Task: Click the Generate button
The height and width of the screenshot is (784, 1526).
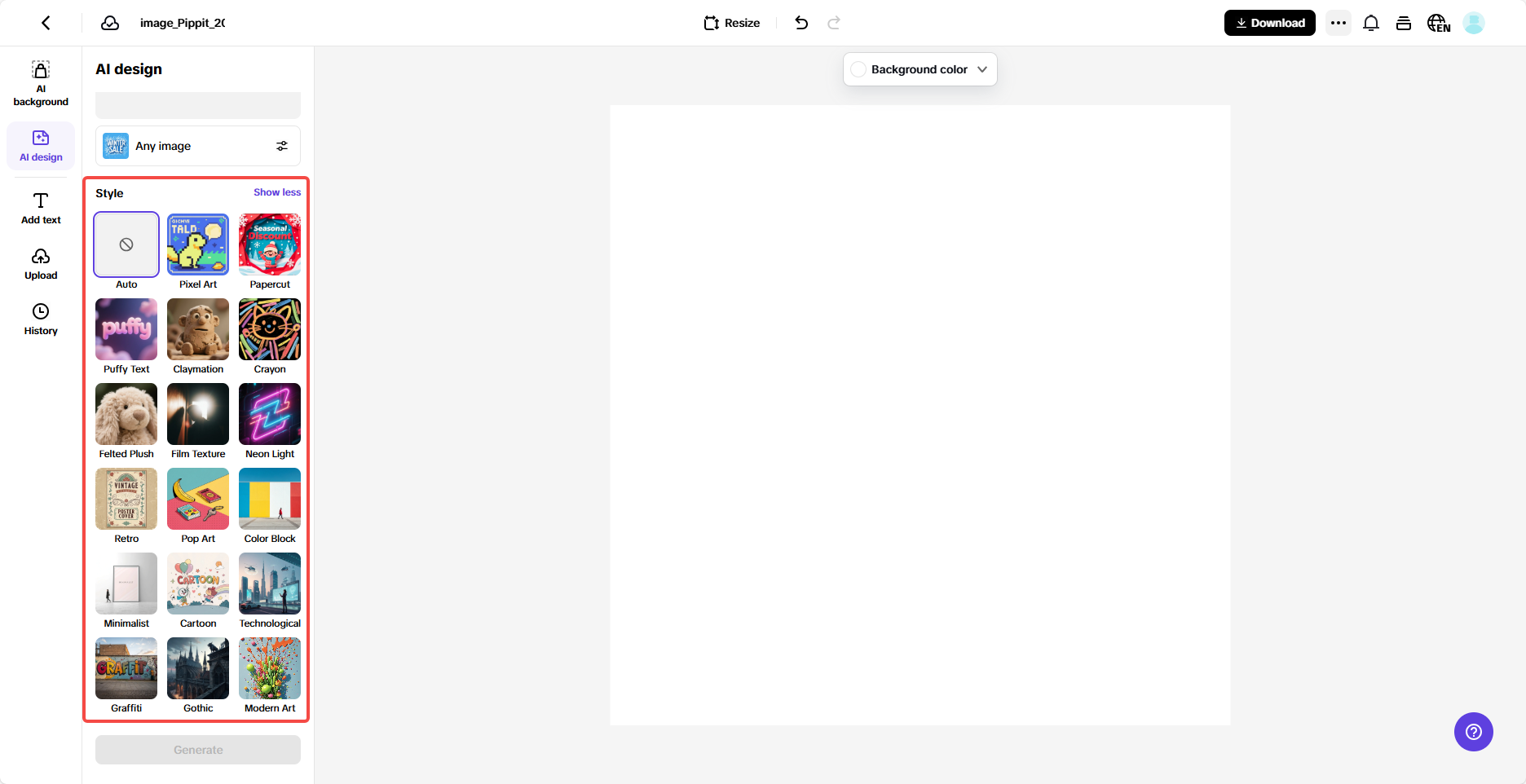Action: (x=198, y=750)
